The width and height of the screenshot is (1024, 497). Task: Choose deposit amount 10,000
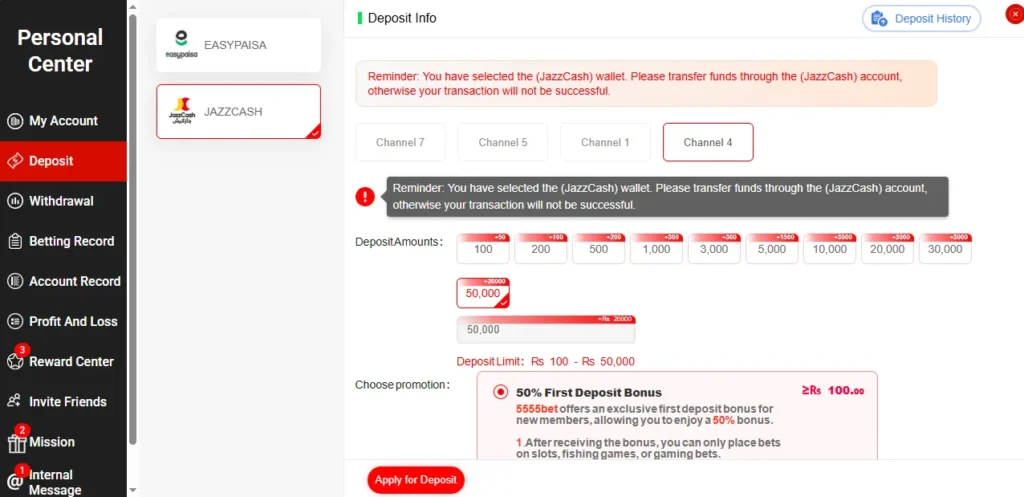point(829,249)
